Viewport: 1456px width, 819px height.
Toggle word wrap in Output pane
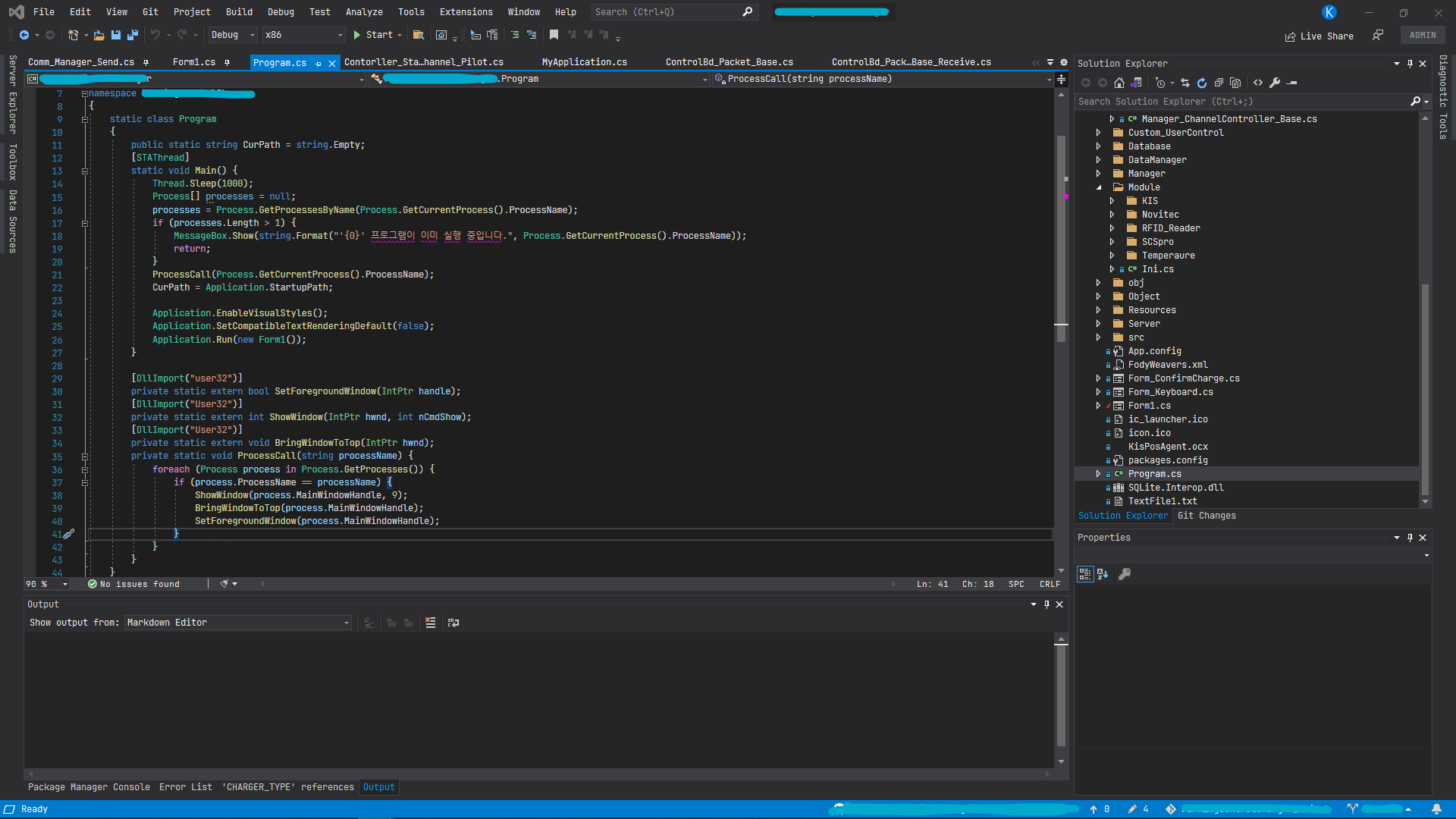click(453, 623)
